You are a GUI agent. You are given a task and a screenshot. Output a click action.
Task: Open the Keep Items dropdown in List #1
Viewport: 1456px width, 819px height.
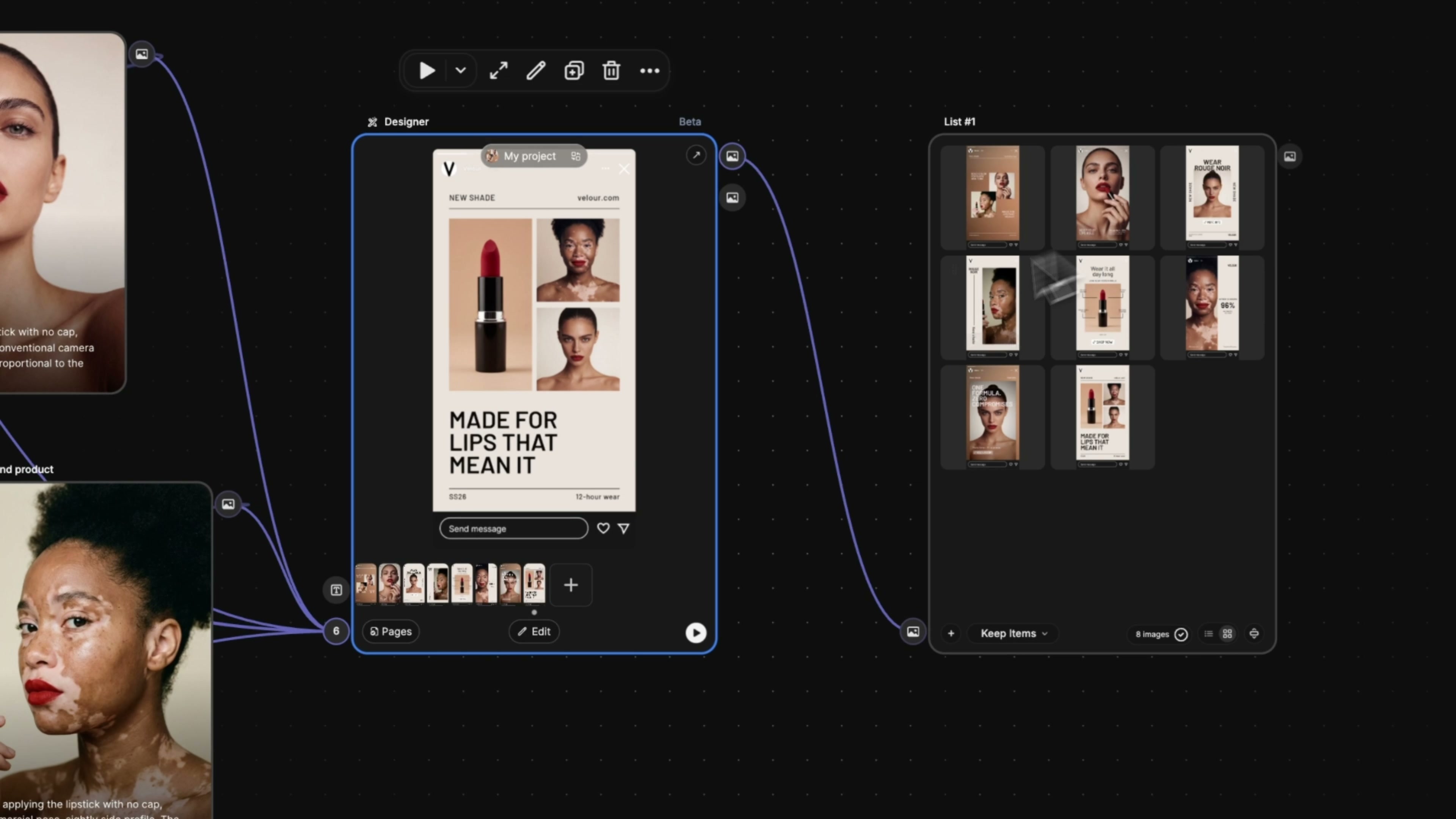click(1014, 634)
